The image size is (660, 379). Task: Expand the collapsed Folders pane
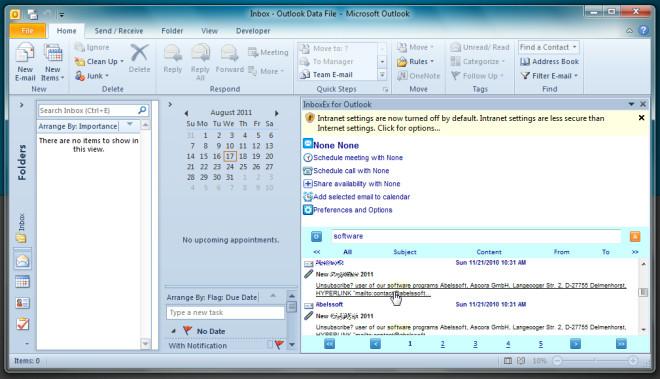point(21,105)
